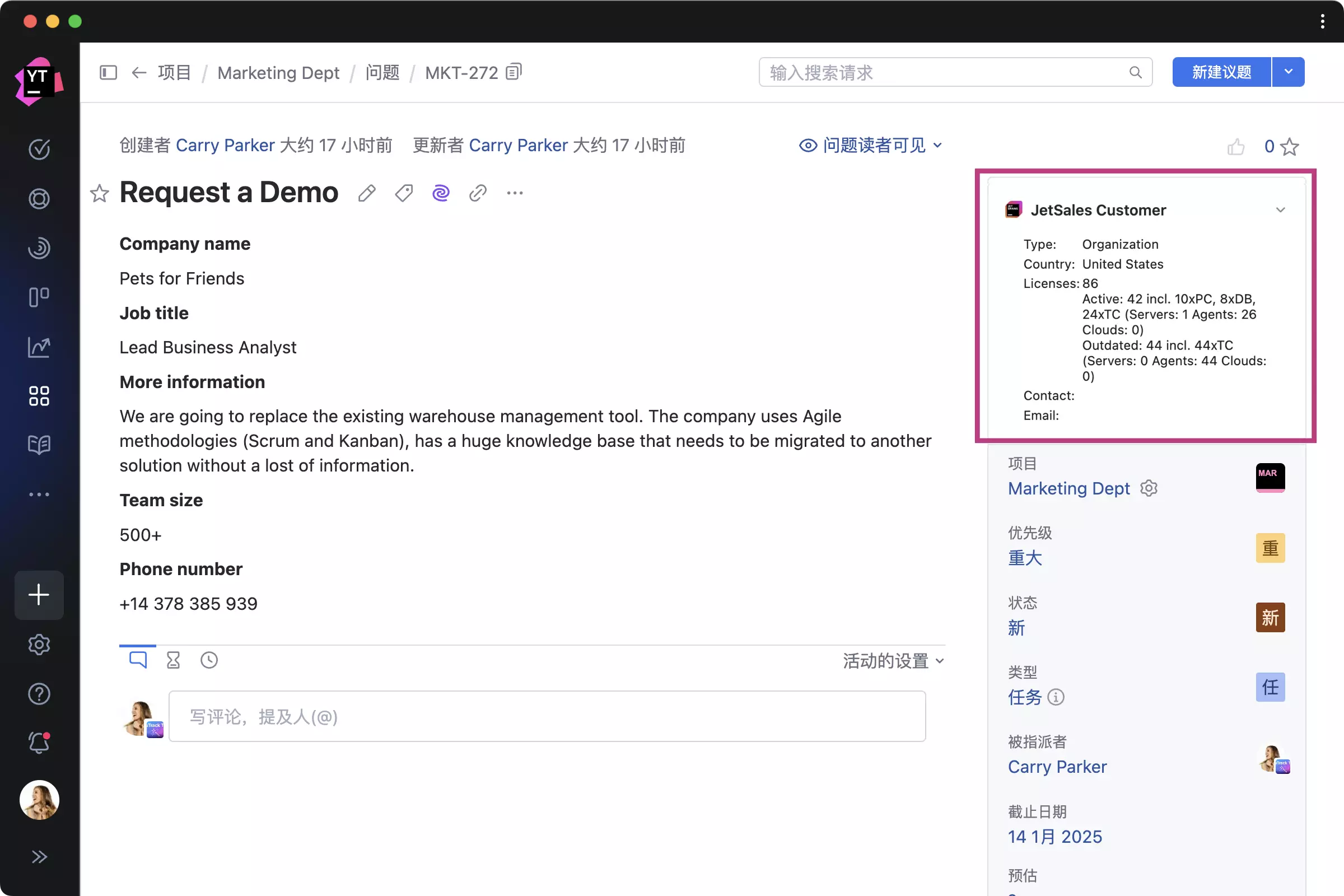Click the orange 重 priority color badge
The height and width of the screenshot is (896, 1344).
(x=1270, y=548)
